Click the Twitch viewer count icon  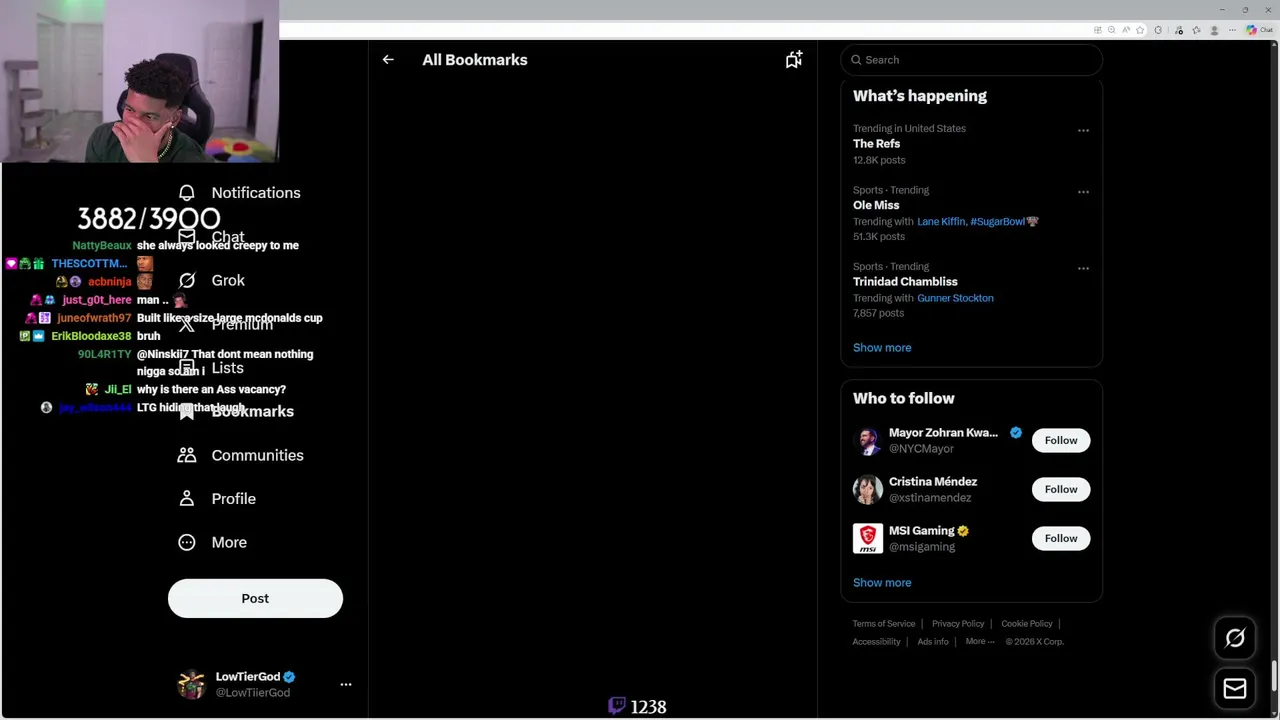pyautogui.click(x=617, y=706)
